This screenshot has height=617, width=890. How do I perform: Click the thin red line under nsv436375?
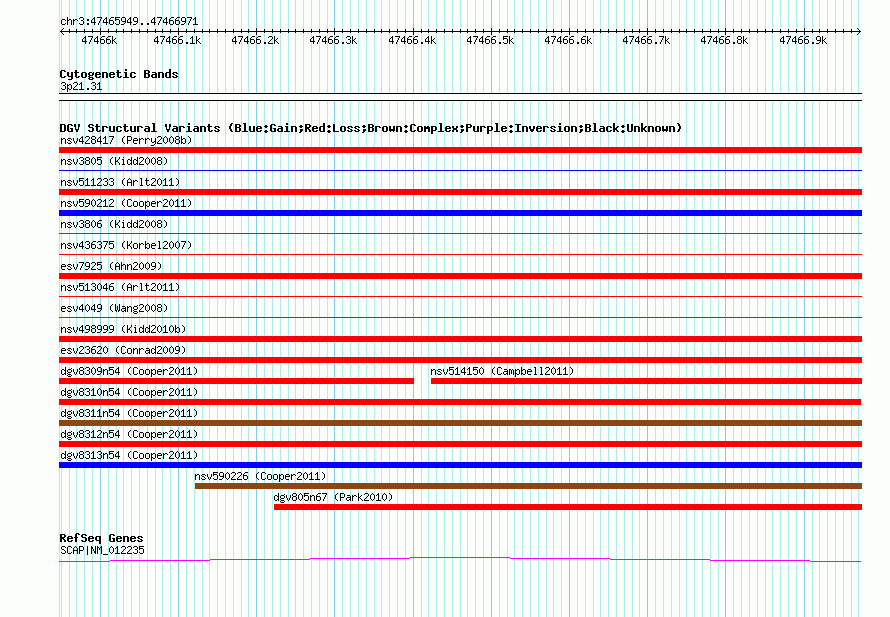click(x=460, y=254)
